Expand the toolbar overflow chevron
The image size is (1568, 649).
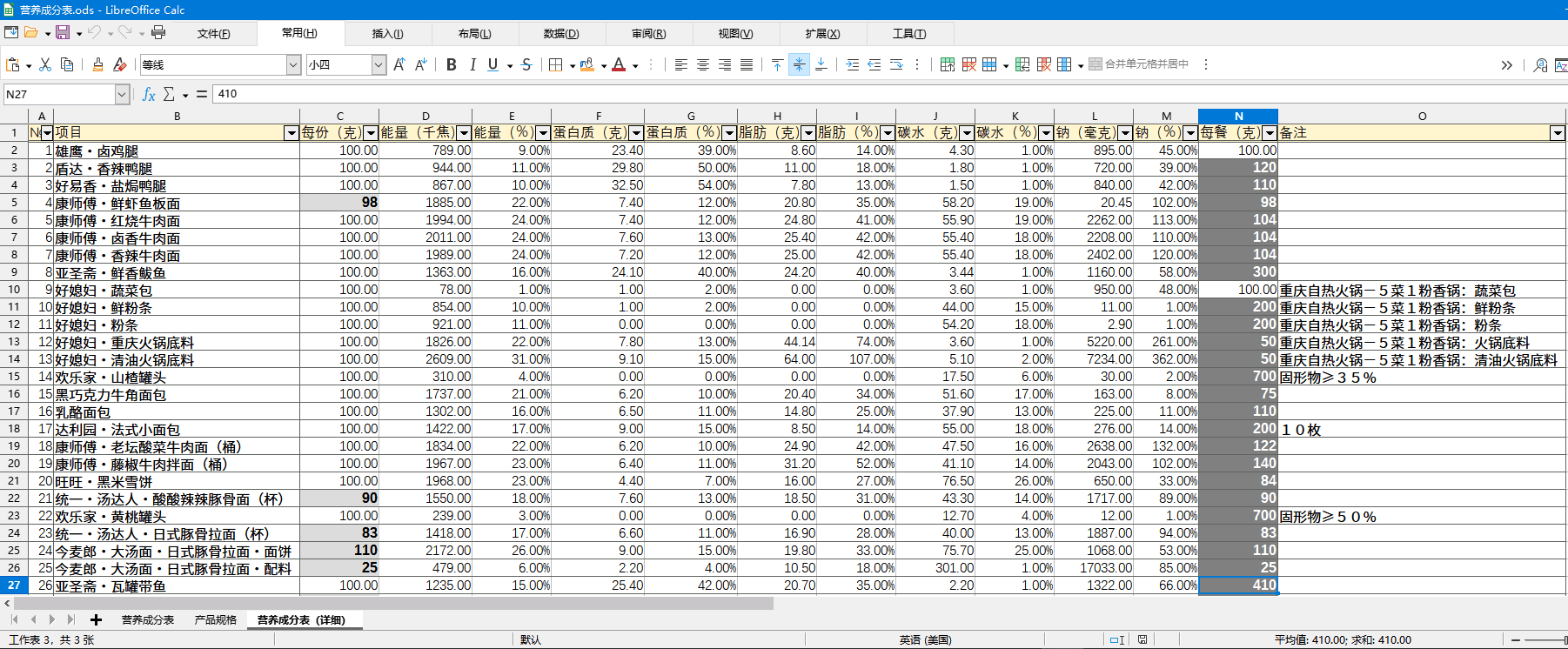coord(1506,64)
